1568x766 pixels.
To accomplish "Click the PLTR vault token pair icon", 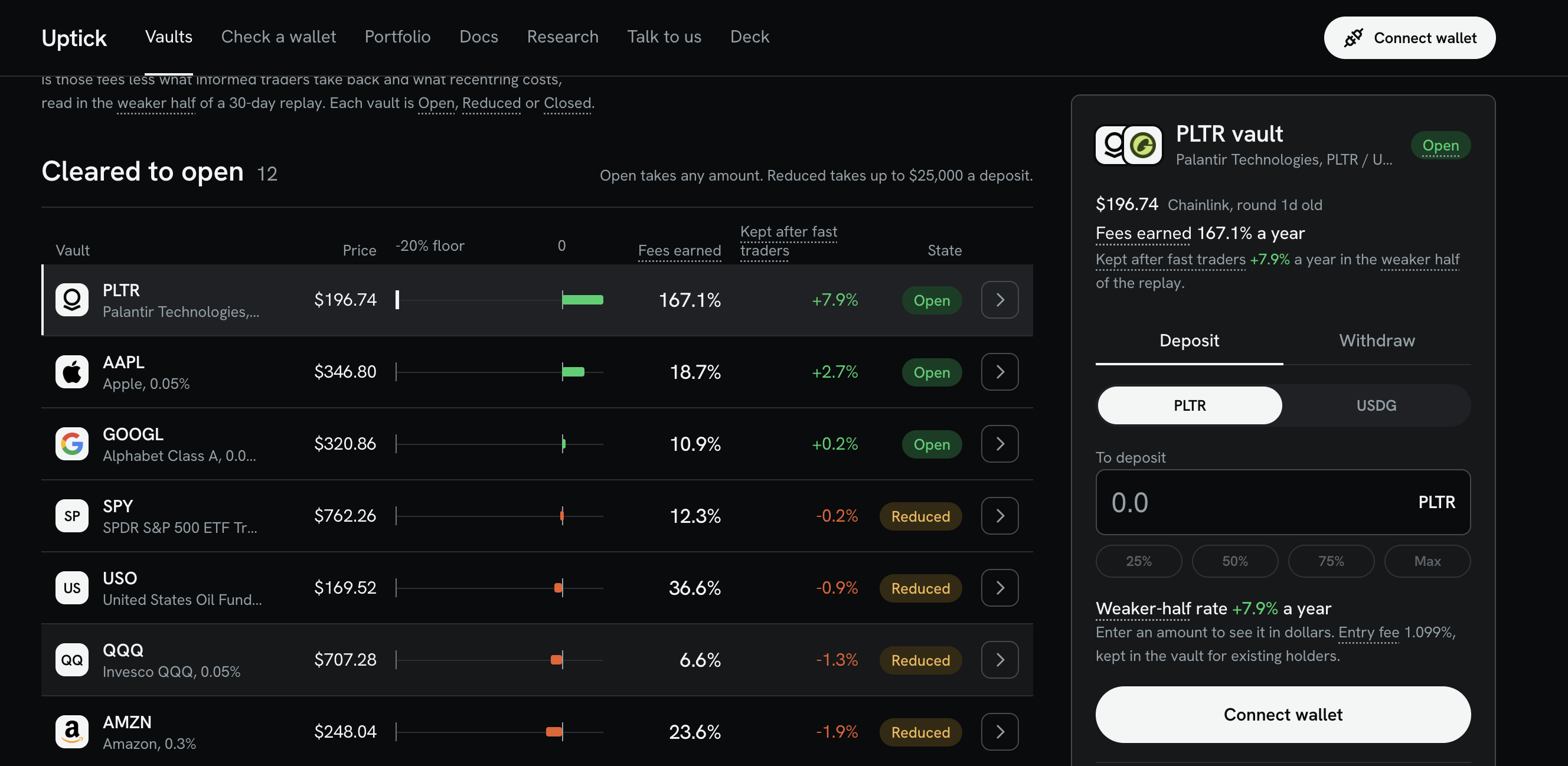I will click(x=1129, y=145).
